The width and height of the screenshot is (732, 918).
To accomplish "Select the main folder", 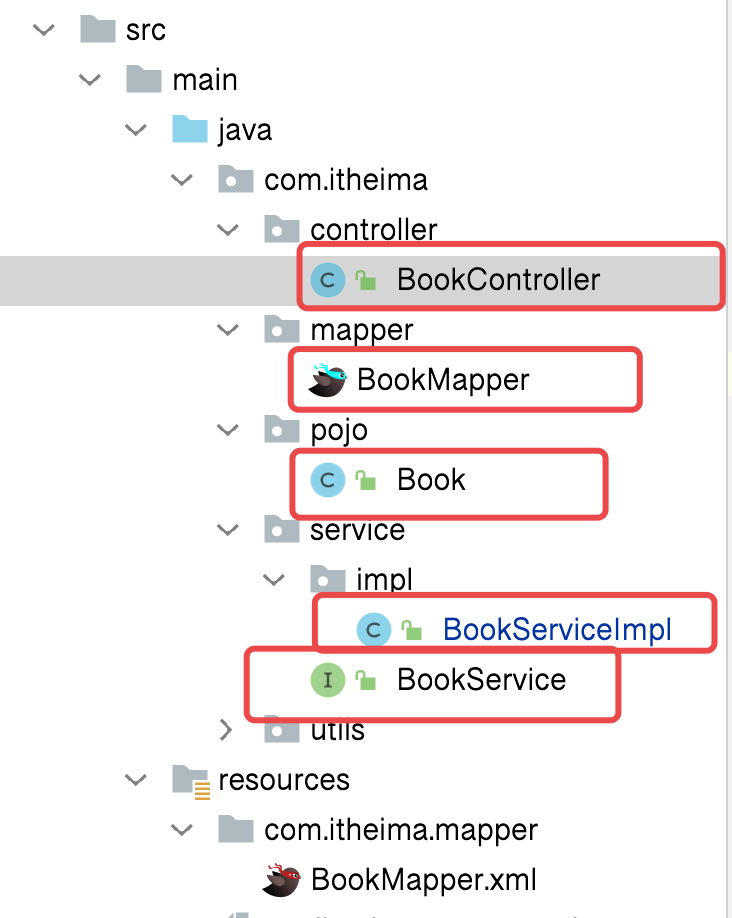I will (x=204, y=80).
